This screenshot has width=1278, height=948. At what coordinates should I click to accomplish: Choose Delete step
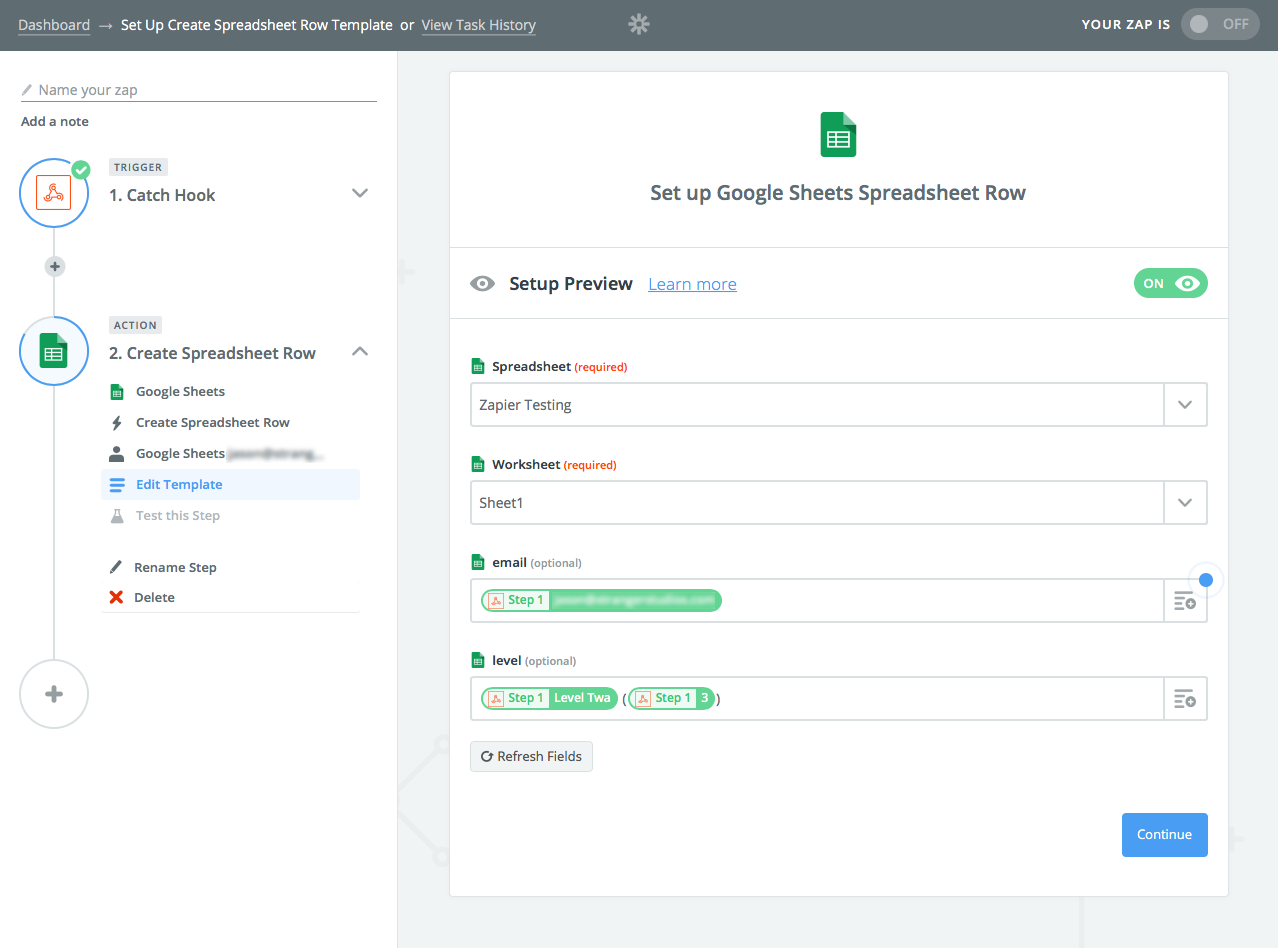tap(154, 598)
